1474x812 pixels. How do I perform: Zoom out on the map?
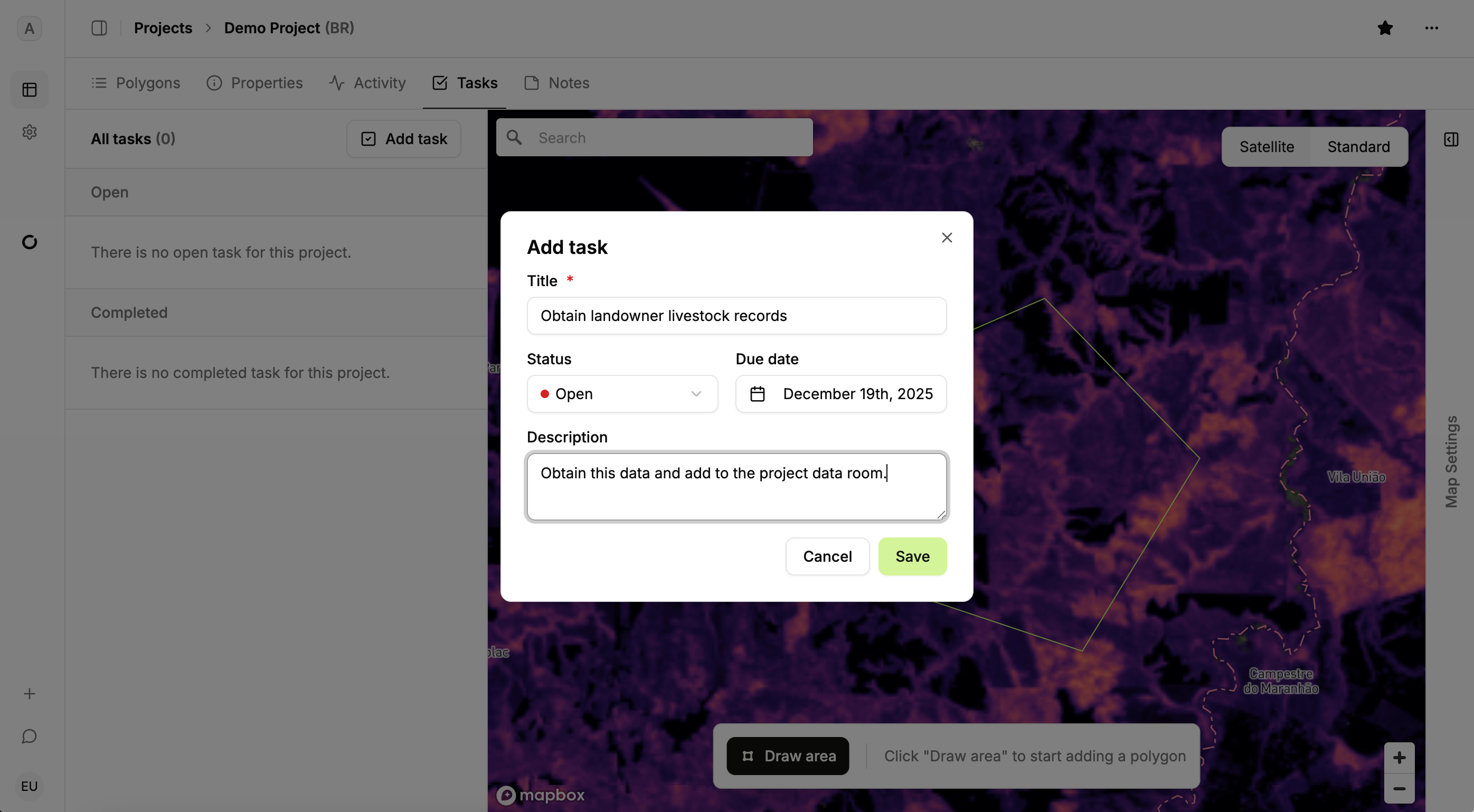1399,789
